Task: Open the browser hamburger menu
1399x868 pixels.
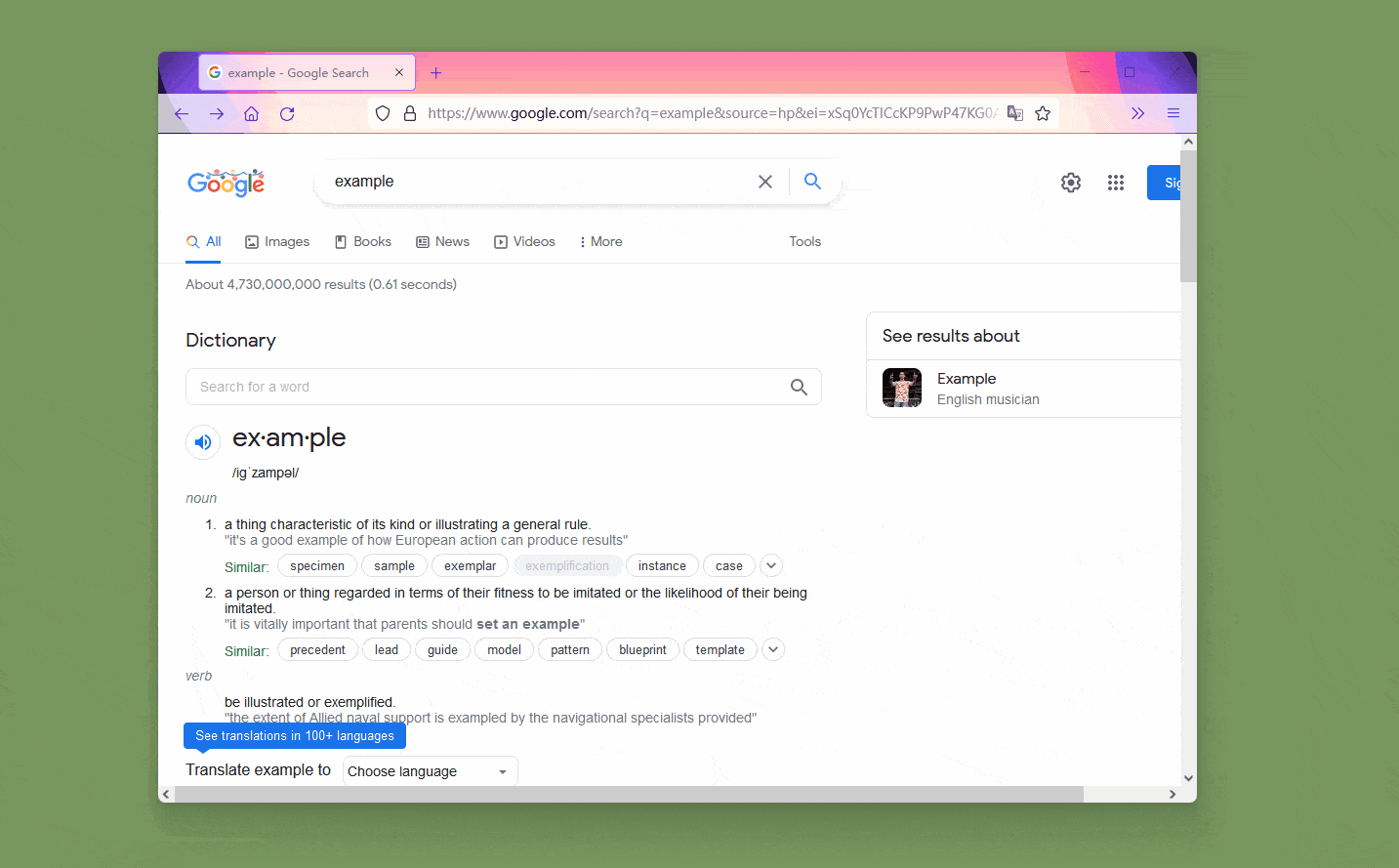Action: pyautogui.click(x=1173, y=113)
